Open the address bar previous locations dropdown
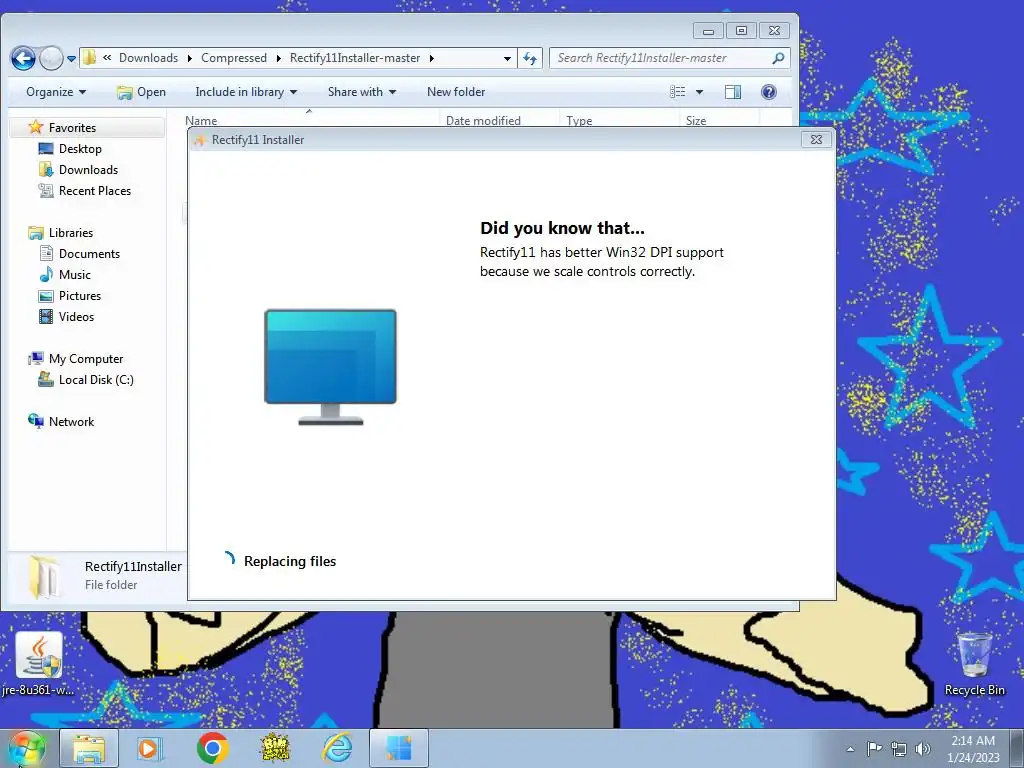 point(507,58)
